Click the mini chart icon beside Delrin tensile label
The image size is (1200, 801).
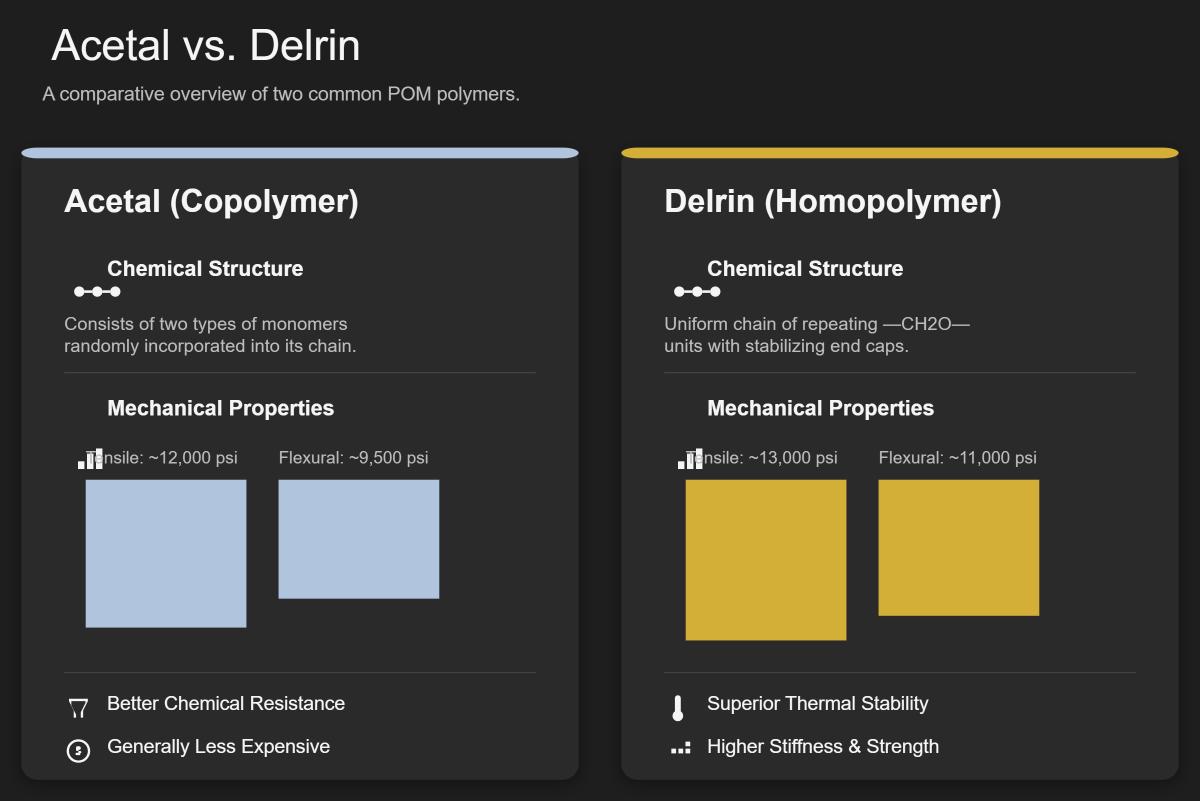tap(689, 458)
